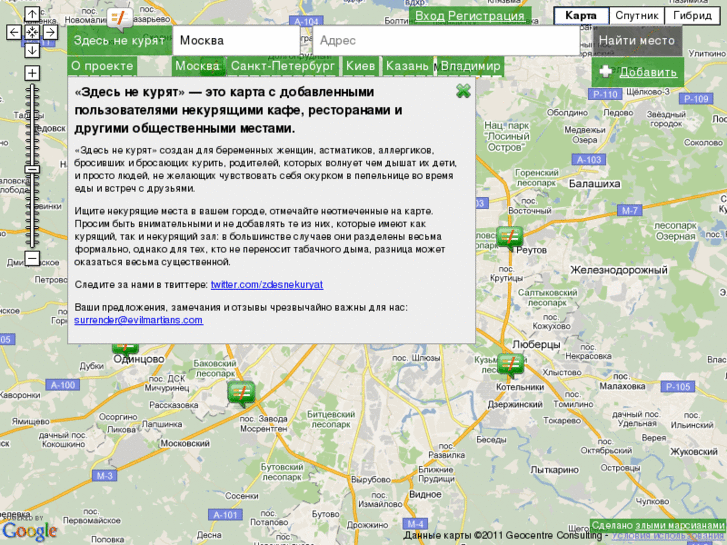Close the project info popup

463,91
